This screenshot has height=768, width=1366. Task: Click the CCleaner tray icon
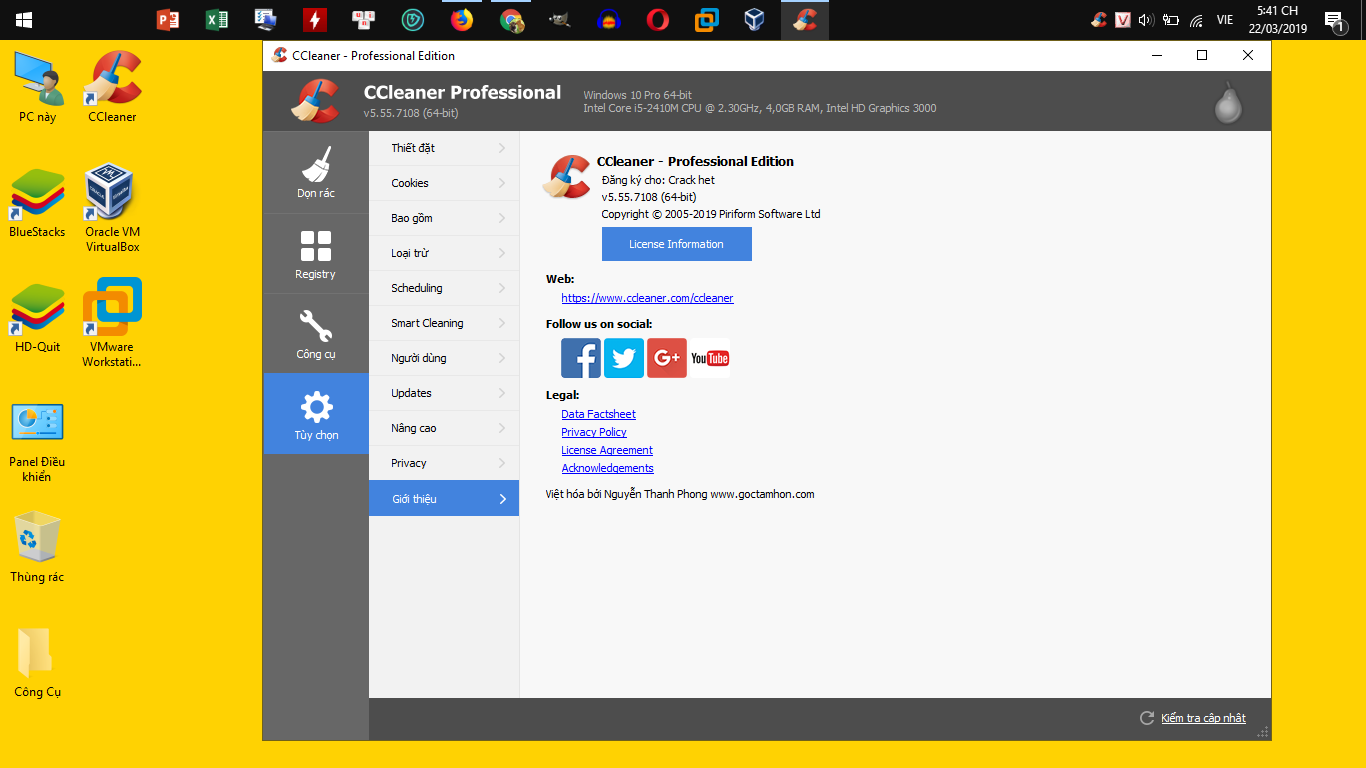click(x=1099, y=20)
